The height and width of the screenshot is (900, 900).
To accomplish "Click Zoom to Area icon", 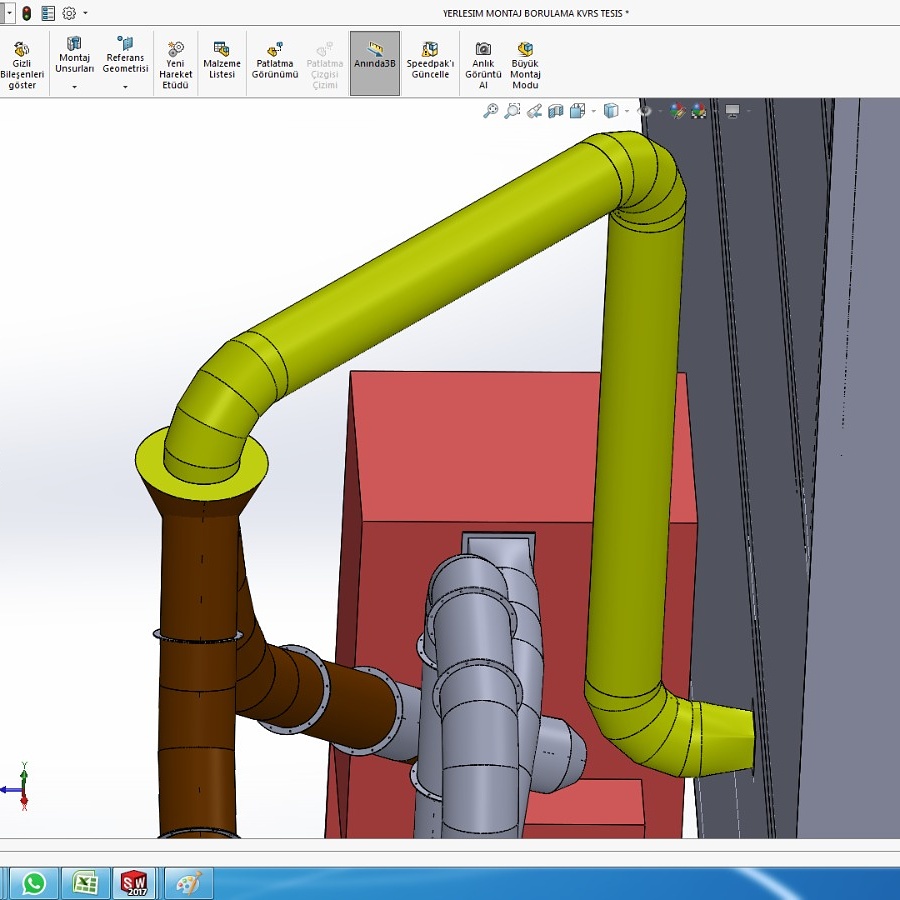I will (x=512, y=111).
